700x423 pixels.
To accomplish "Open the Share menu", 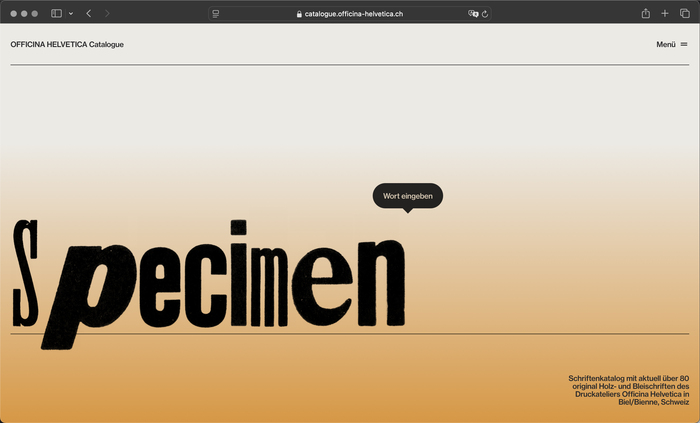I will click(646, 14).
